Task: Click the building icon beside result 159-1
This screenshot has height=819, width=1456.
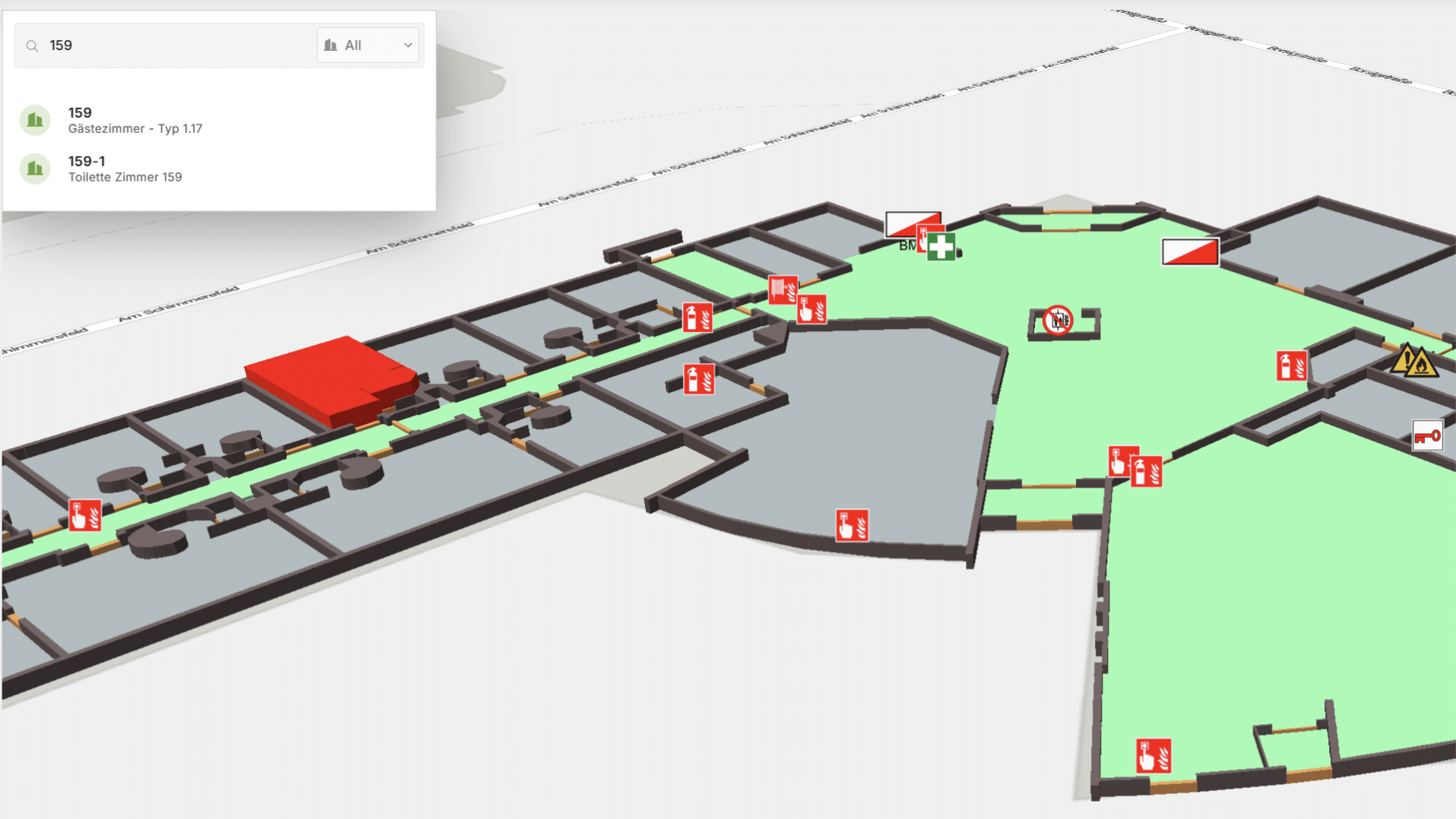Action: 35,169
